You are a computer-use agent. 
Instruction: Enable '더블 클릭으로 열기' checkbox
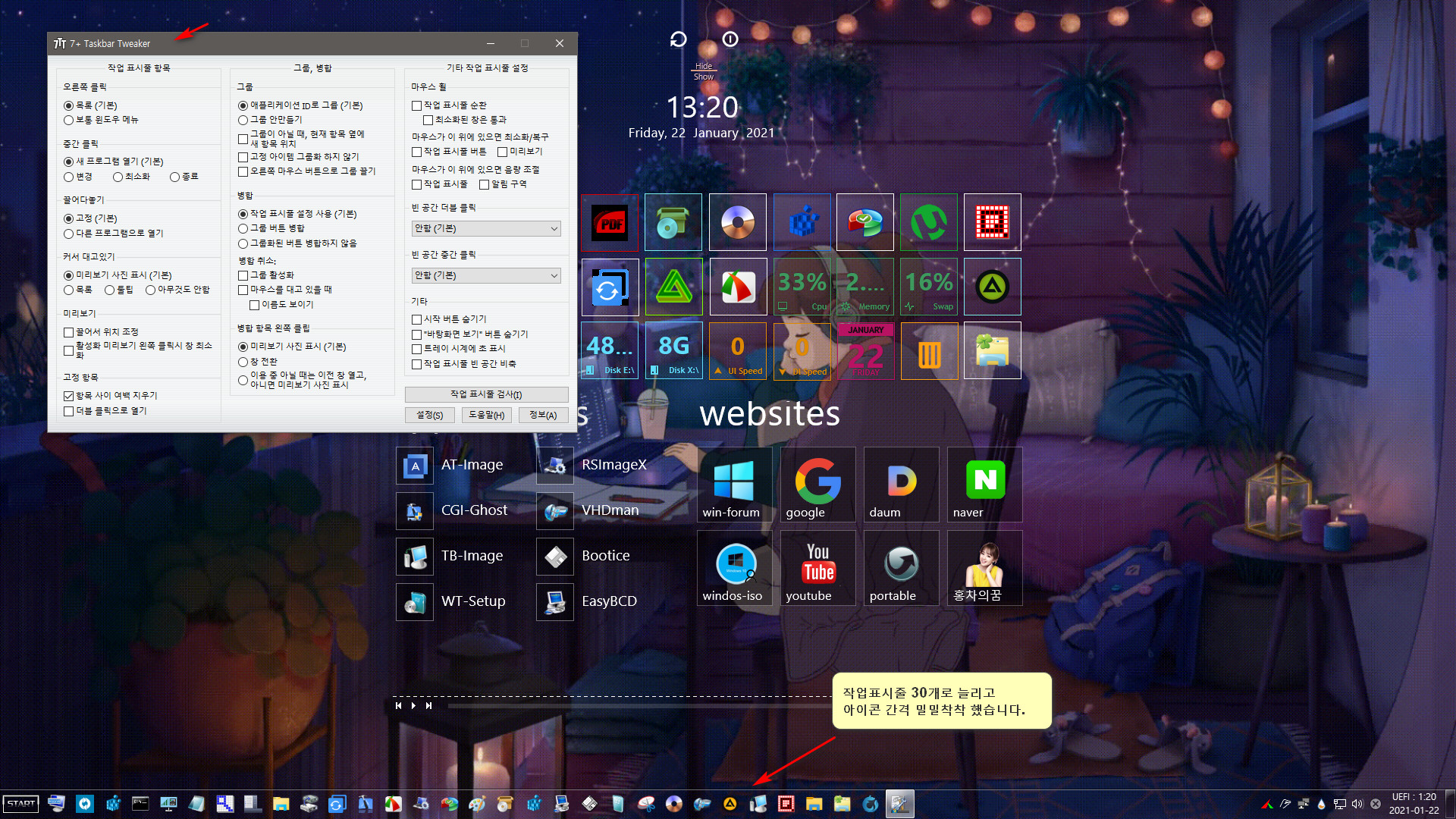tap(105, 411)
